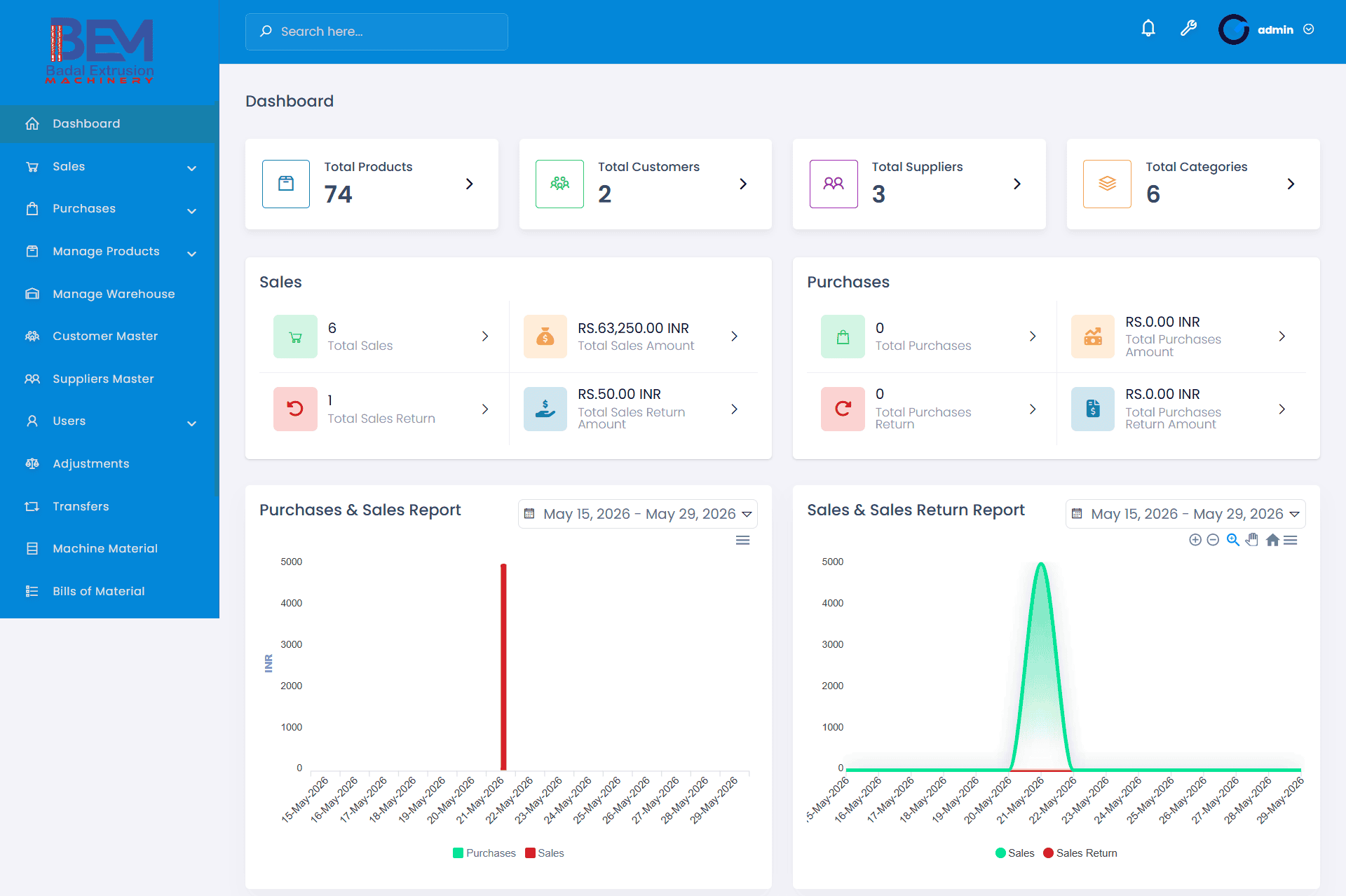The width and height of the screenshot is (1346, 896).
Task: Go to Dashboard in sidebar
Action: coord(109,123)
